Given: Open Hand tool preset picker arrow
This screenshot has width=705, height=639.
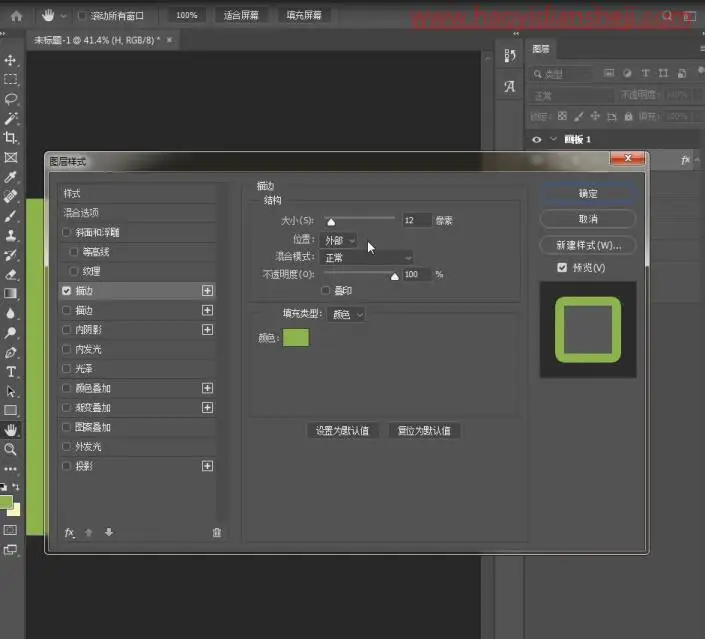Looking at the screenshot, I should [x=63, y=16].
